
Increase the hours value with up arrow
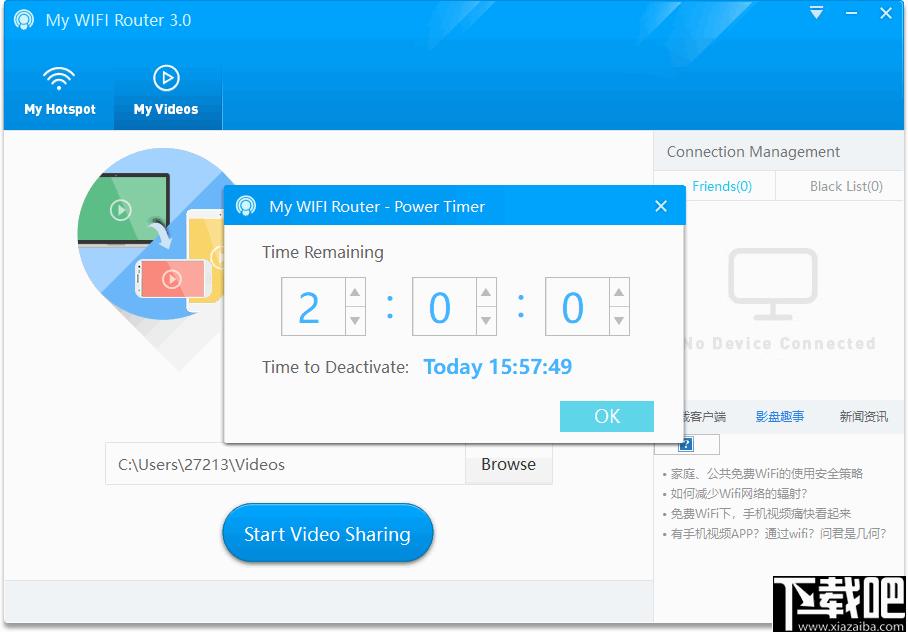pyautogui.click(x=355, y=293)
